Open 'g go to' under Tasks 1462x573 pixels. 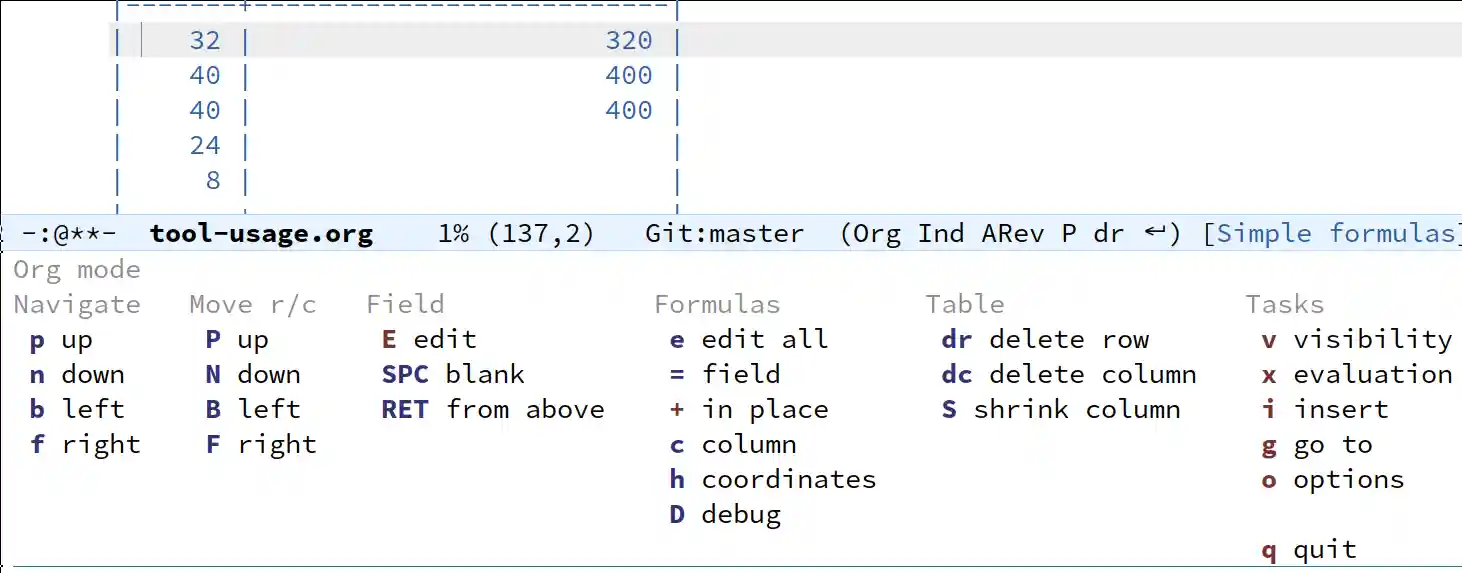coord(1317,445)
